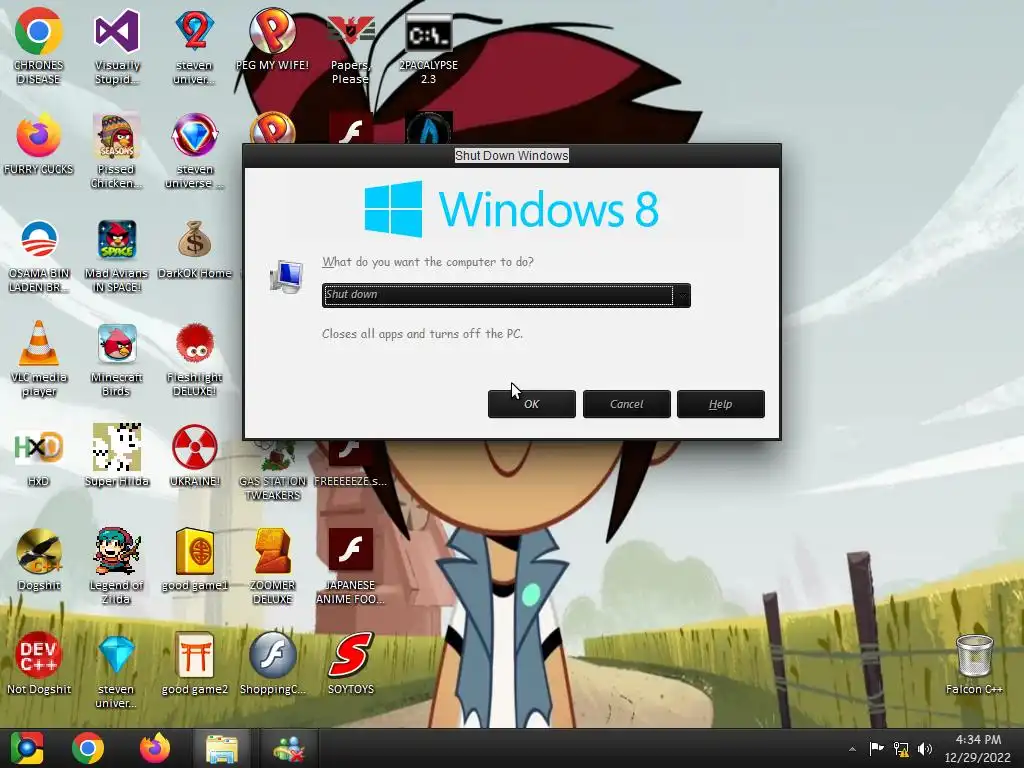1024x768 pixels.
Task: Open Action Center flag tray icon
Action: 876,748
